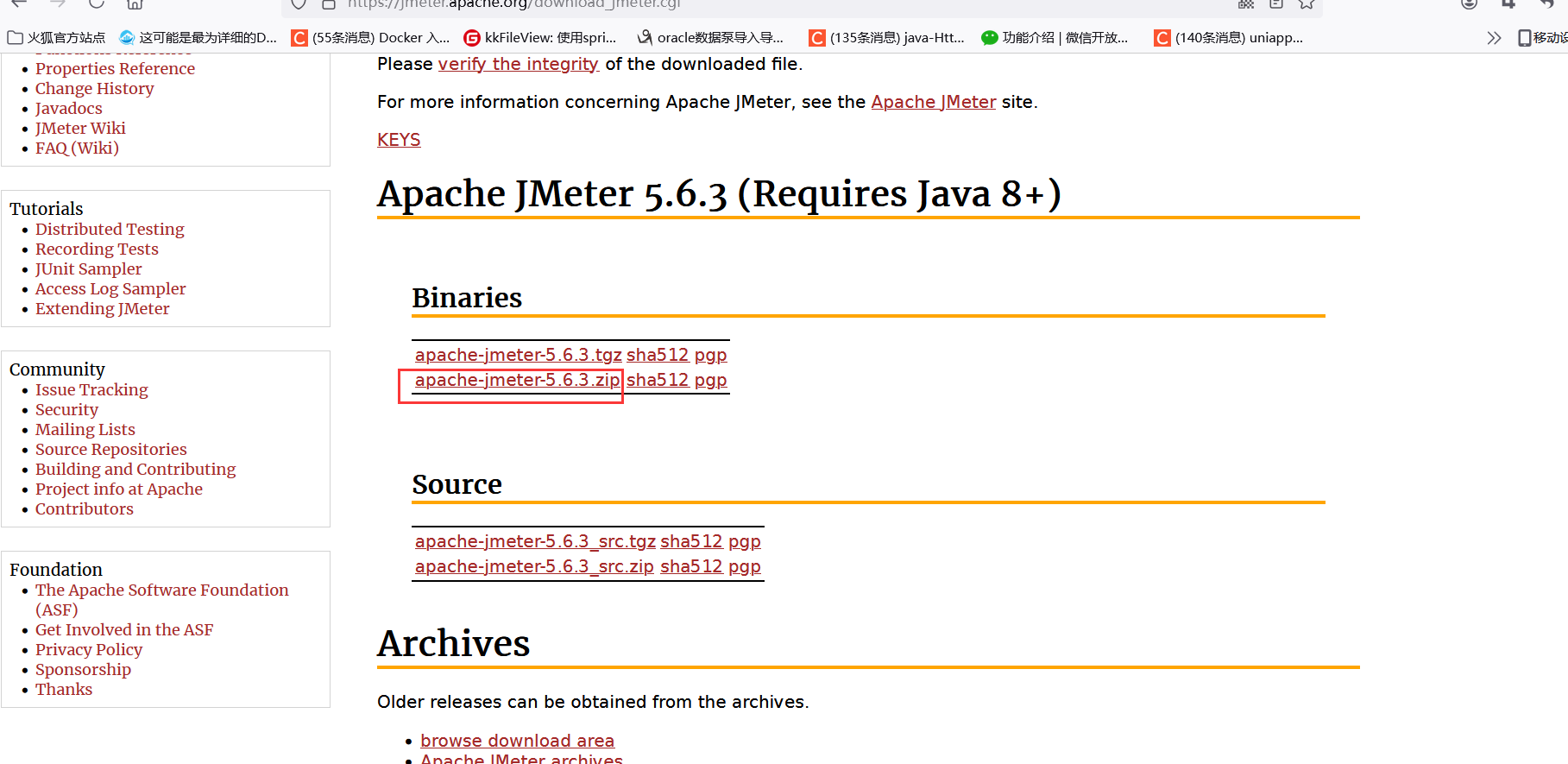Click the Foundation sidebar heading
Screen dimensions: 1568x764
click(x=56, y=570)
